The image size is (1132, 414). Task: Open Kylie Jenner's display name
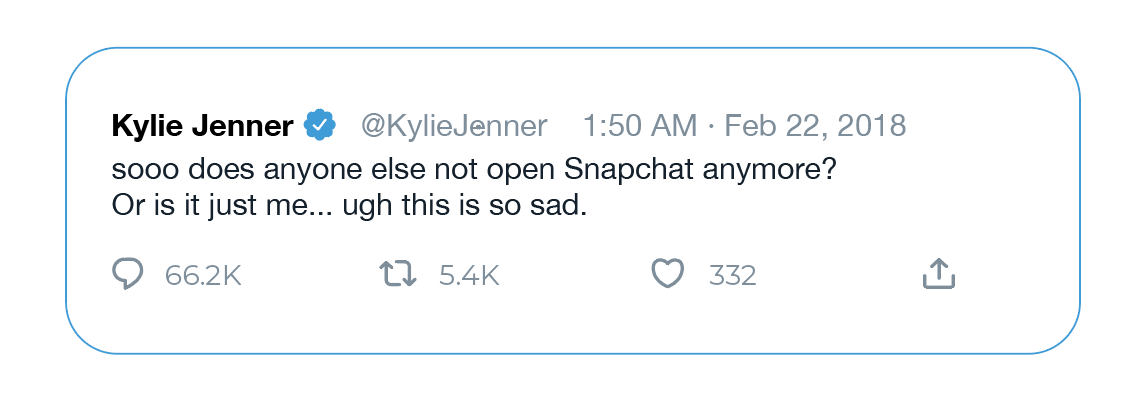pos(203,126)
